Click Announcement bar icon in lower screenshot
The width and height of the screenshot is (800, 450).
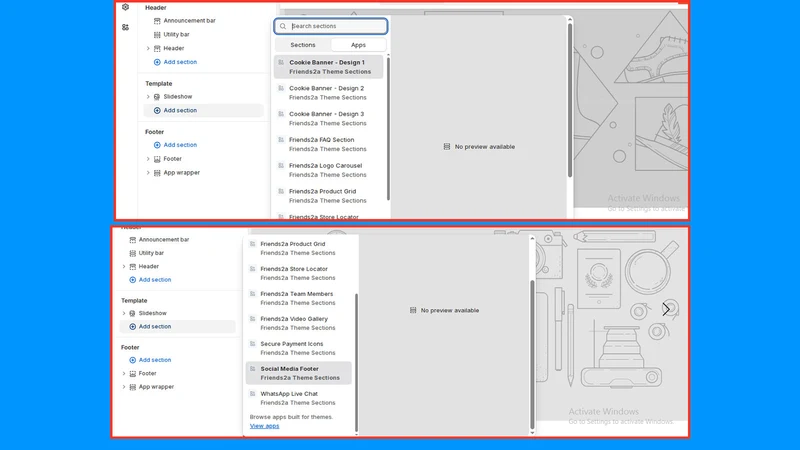click(133, 240)
